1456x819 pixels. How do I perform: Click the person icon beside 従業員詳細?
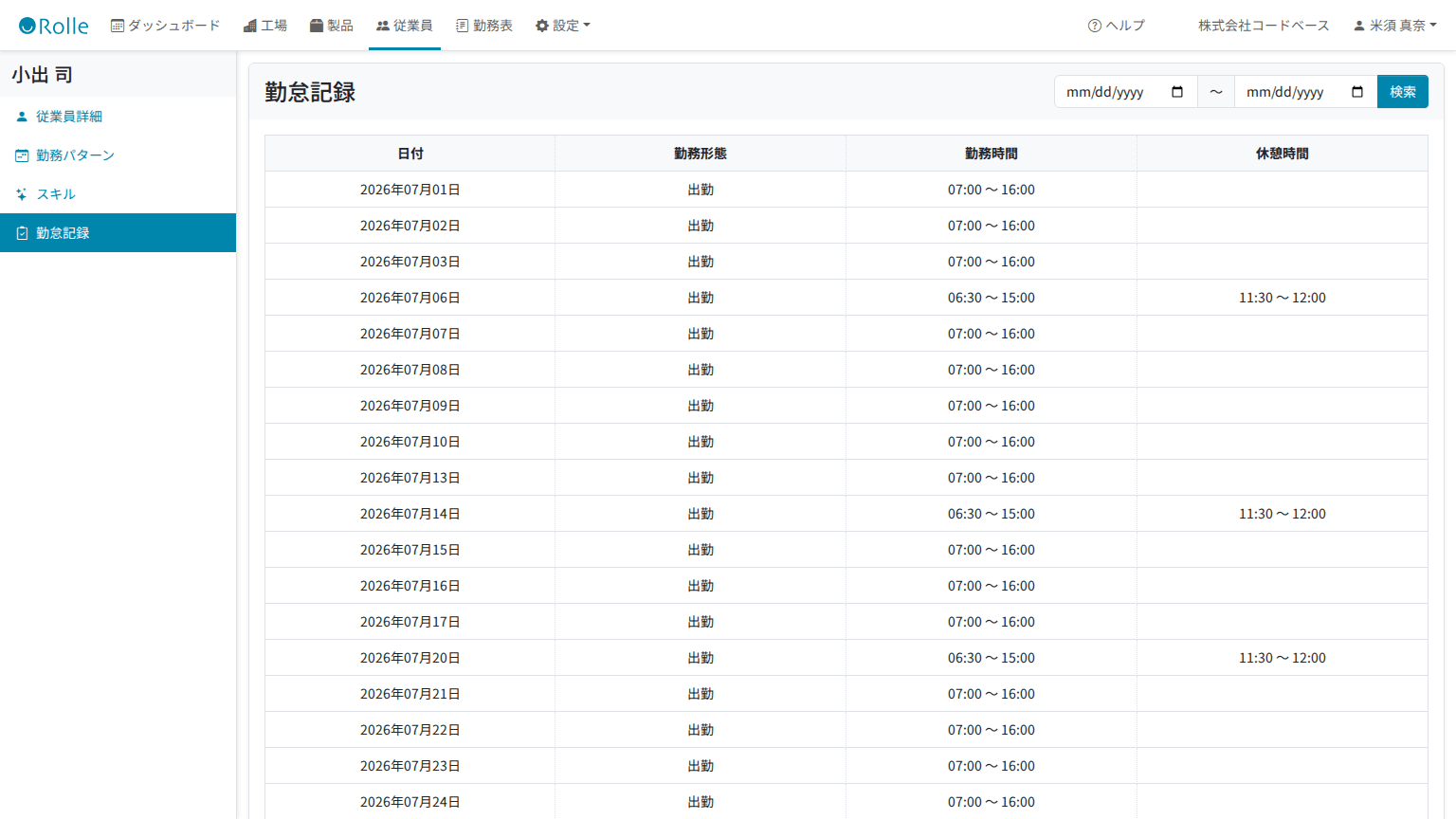point(22,117)
